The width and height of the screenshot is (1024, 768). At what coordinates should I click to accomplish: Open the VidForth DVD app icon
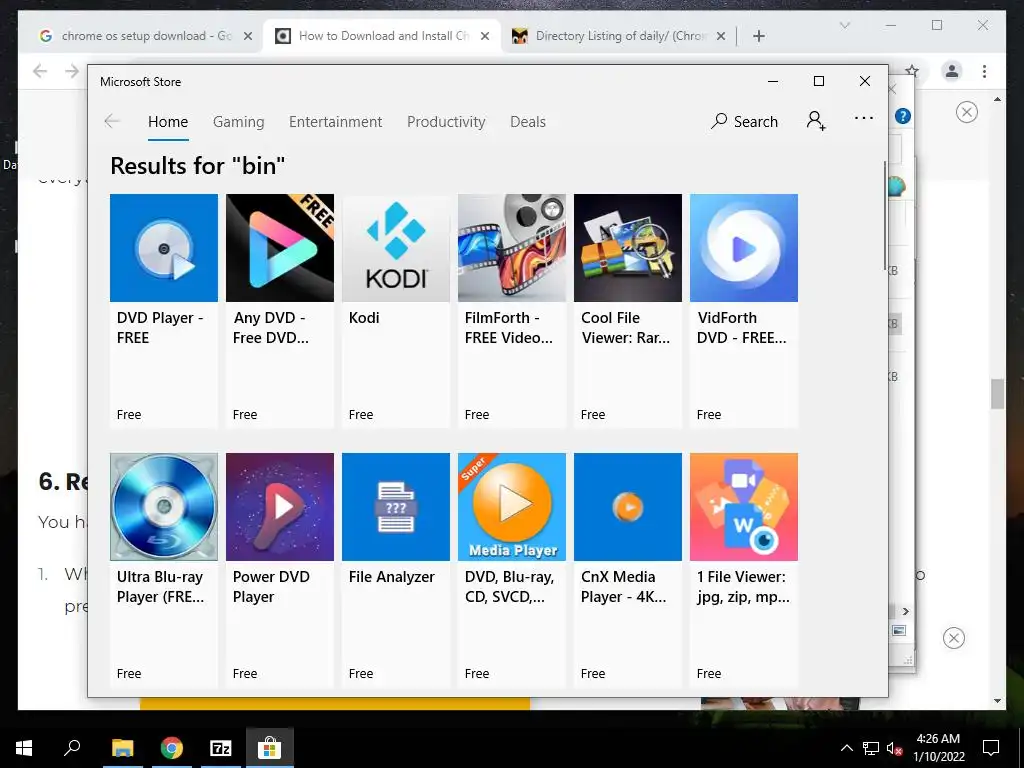pos(744,248)
